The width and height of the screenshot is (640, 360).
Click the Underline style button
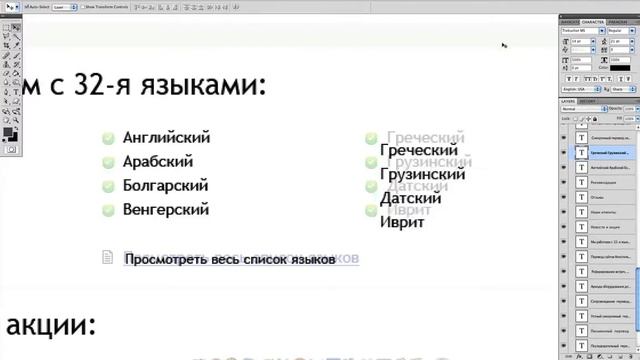[x=621, y=79]
